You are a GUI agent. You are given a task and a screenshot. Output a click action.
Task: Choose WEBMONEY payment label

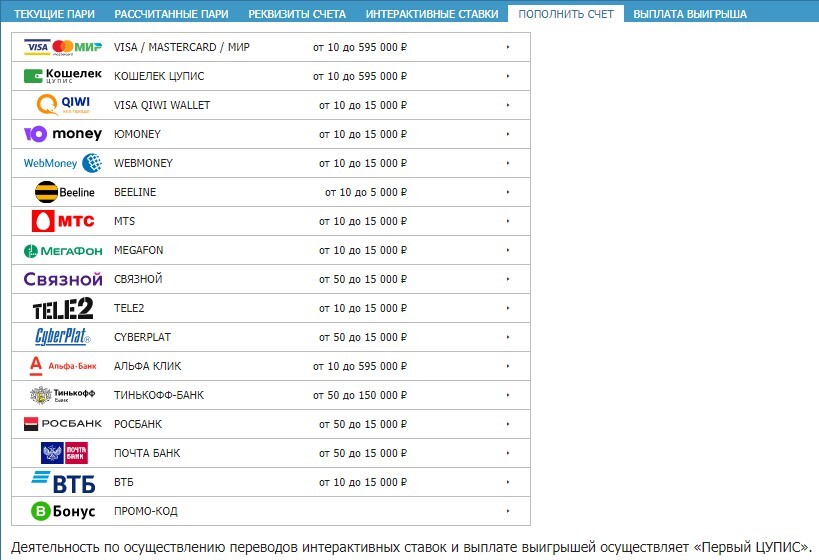[143, 163]
